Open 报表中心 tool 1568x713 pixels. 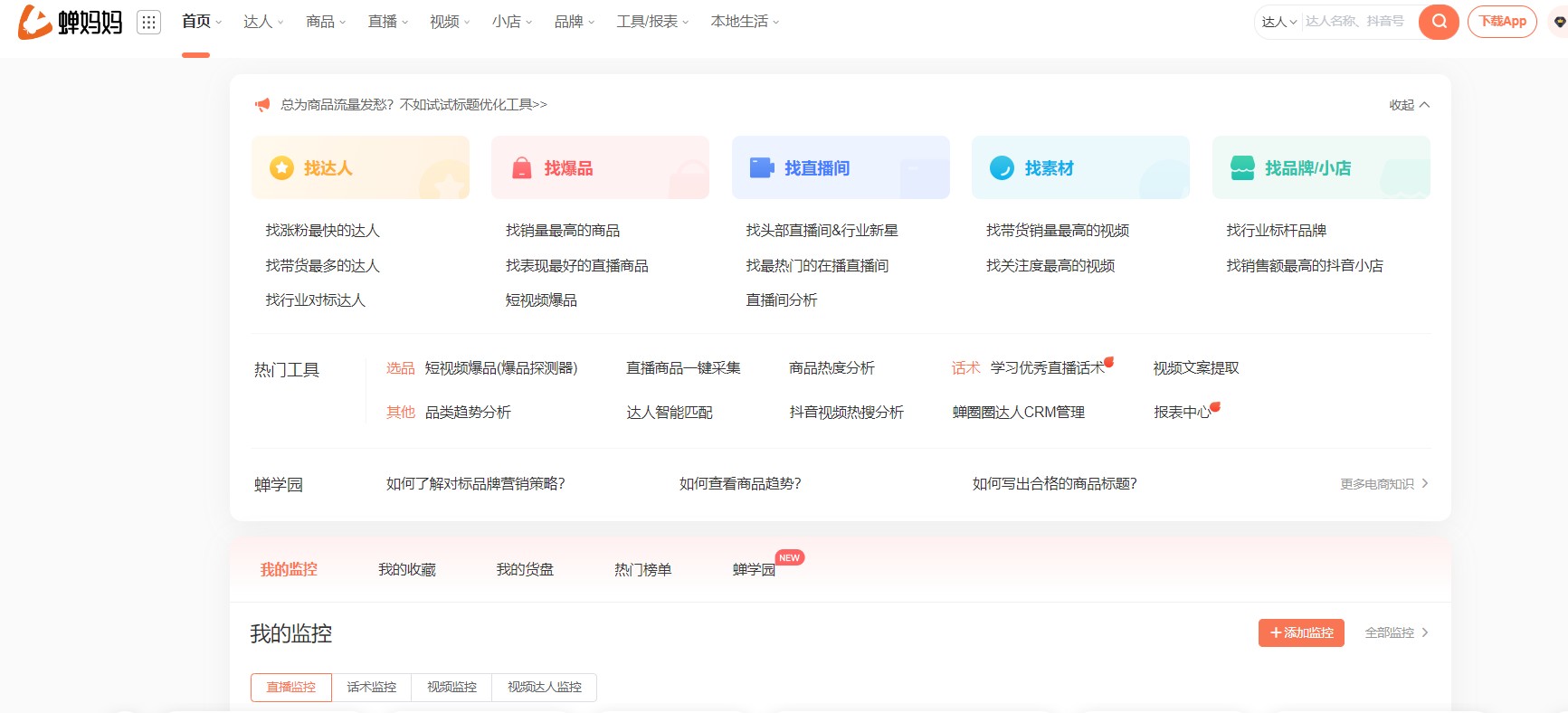[1182, 413]
